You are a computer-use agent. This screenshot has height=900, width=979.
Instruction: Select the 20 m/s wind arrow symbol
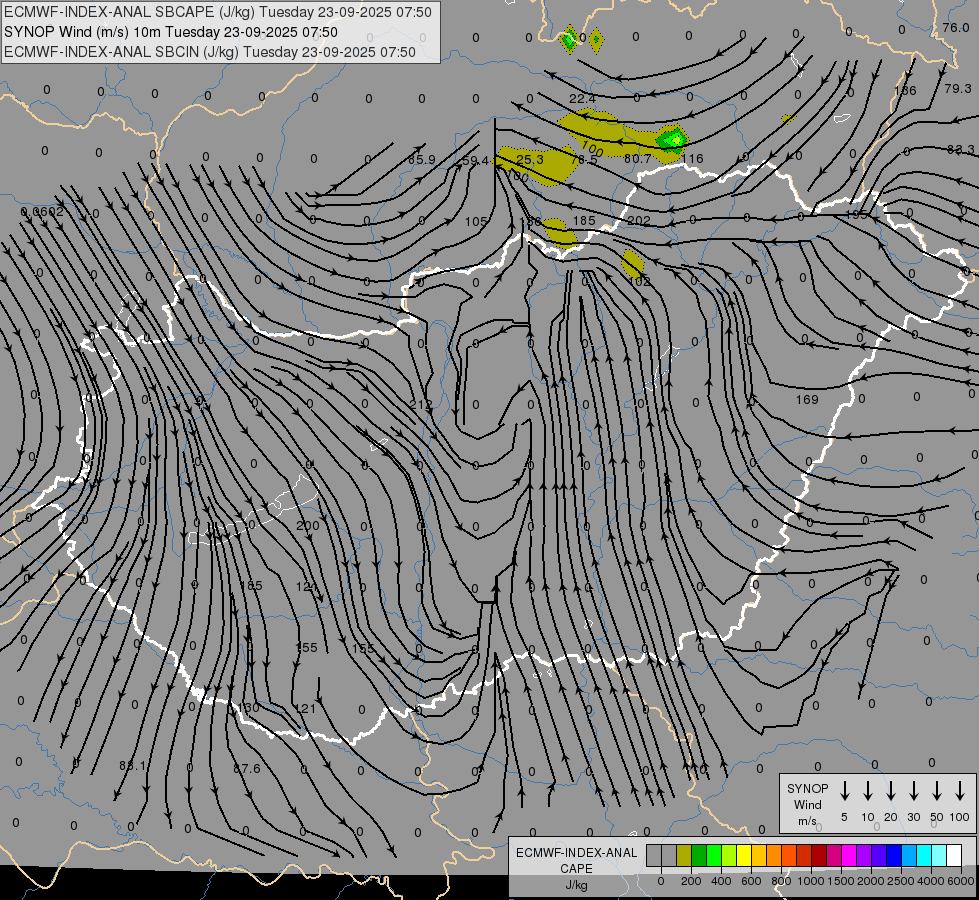click(x=891, y=791)
